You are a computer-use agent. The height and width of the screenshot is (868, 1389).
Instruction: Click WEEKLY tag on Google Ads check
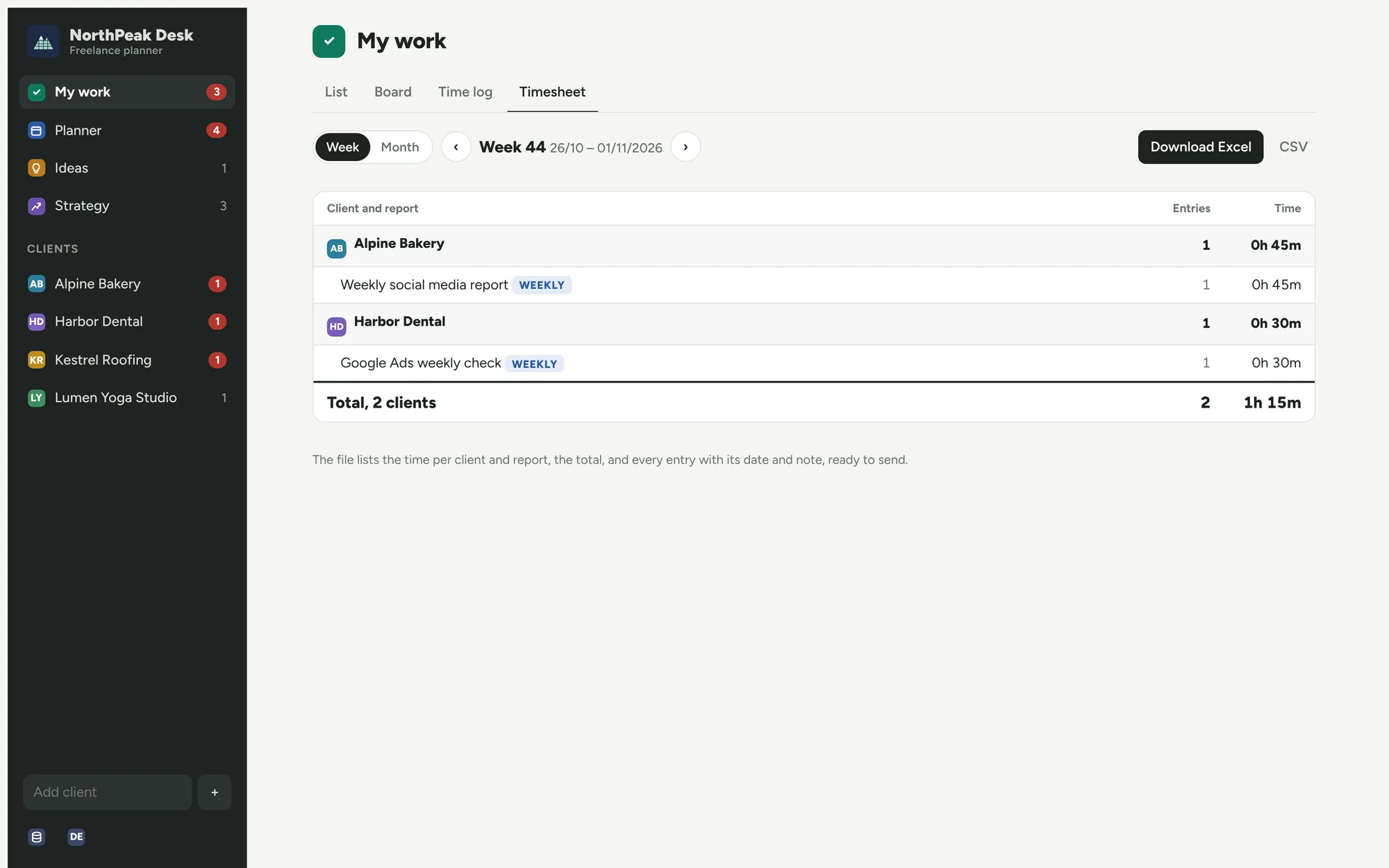click(x=534, y=364)
